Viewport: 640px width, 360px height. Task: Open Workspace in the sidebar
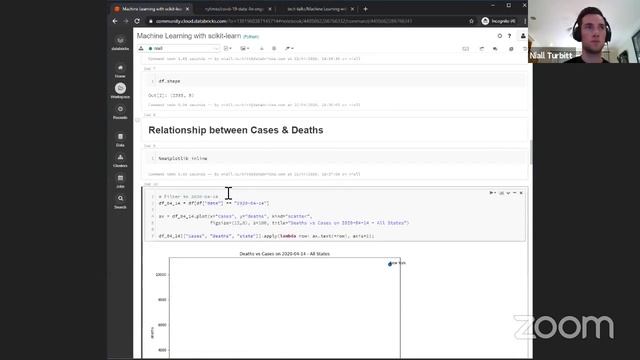(x=120, y=91)
